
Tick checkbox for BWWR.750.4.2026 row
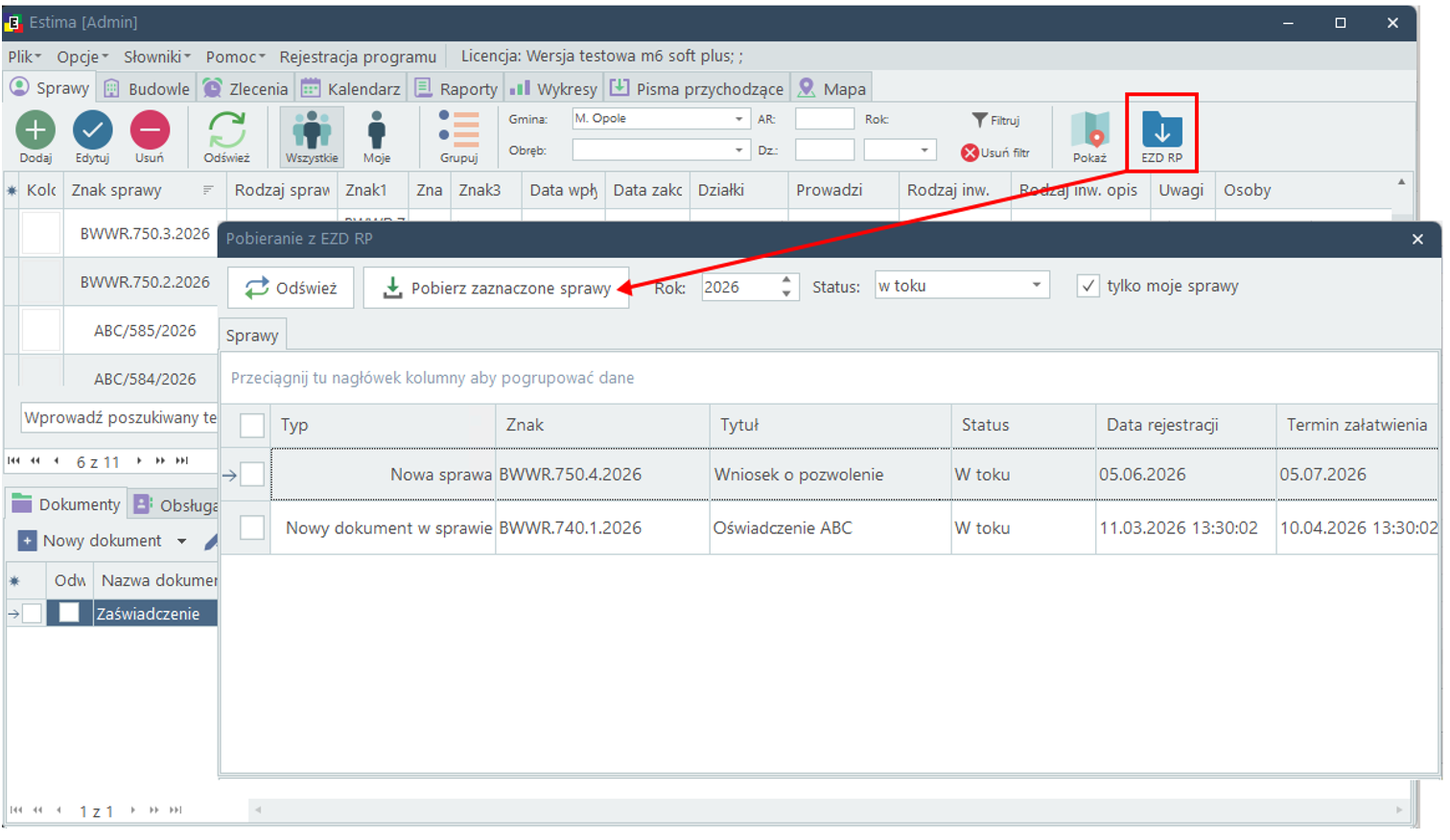(x=252, y=474)
